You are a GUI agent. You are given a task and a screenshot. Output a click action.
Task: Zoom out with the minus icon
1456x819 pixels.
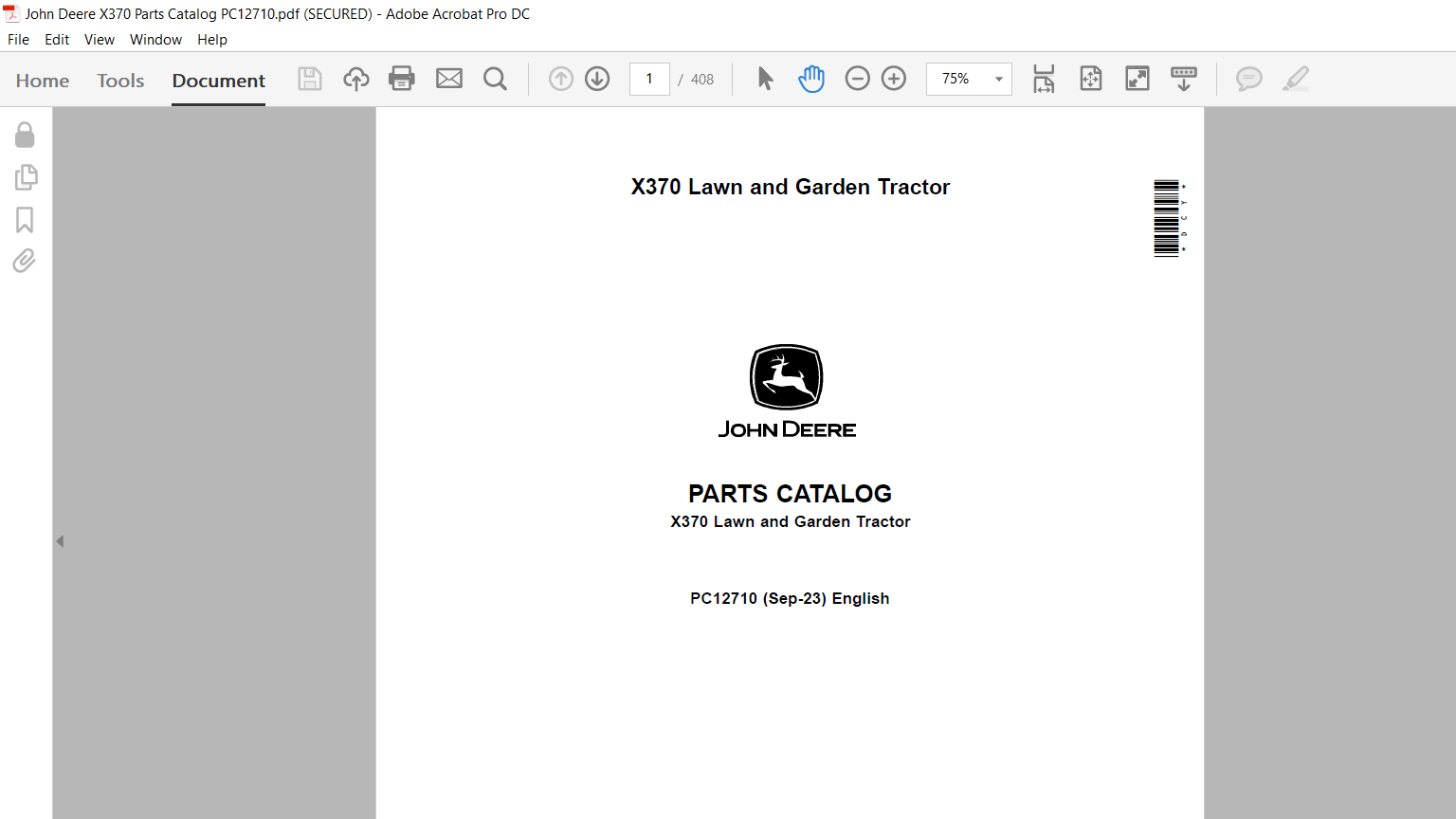857,79
